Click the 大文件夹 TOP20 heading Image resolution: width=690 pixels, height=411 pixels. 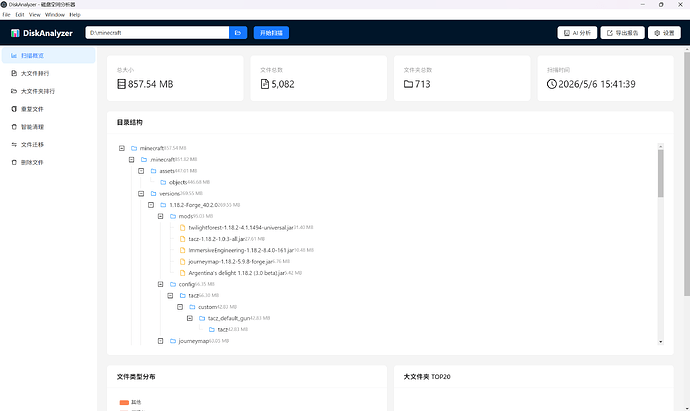427,377
